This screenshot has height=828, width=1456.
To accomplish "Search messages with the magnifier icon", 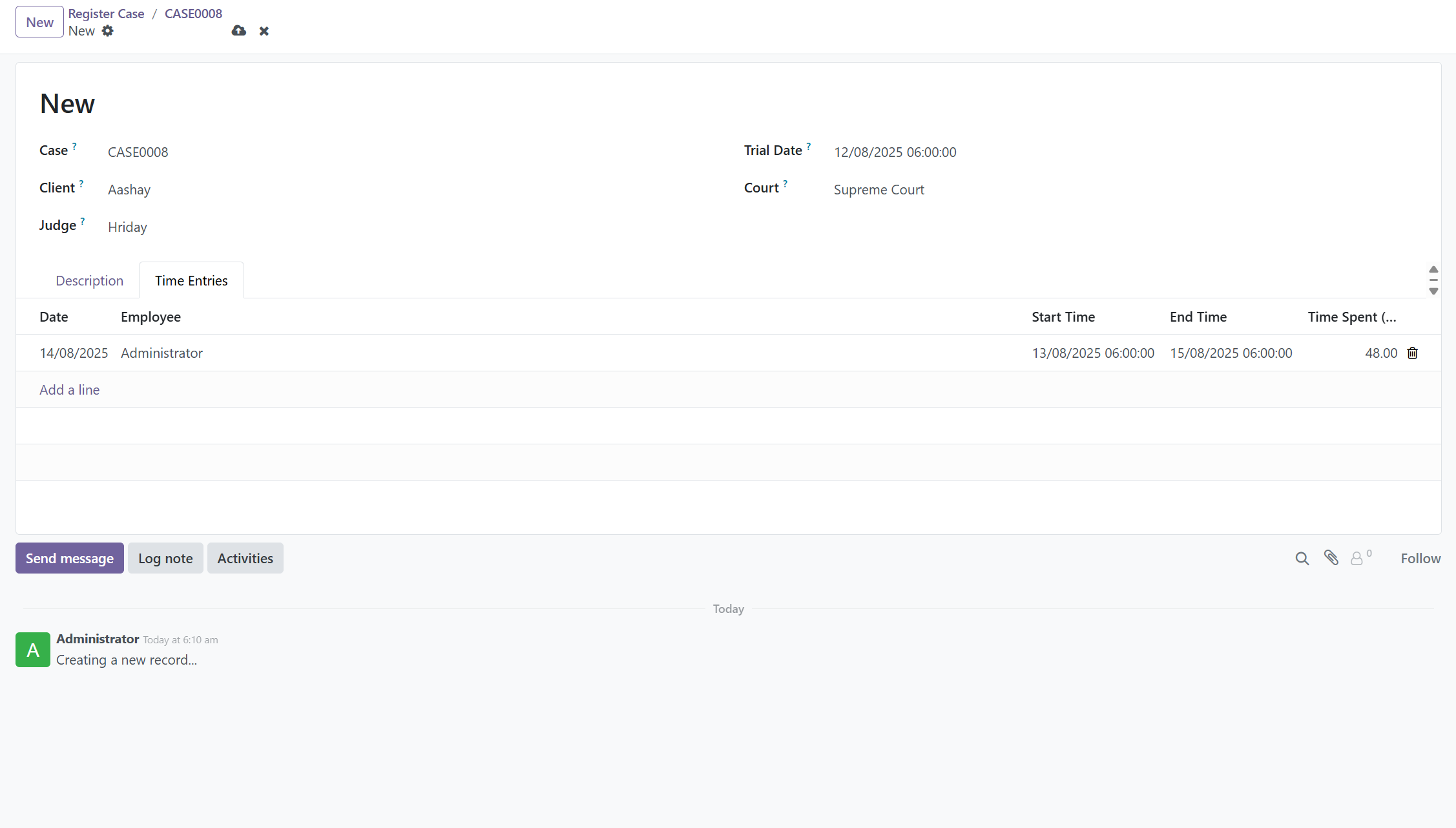I will [1302, 558].
